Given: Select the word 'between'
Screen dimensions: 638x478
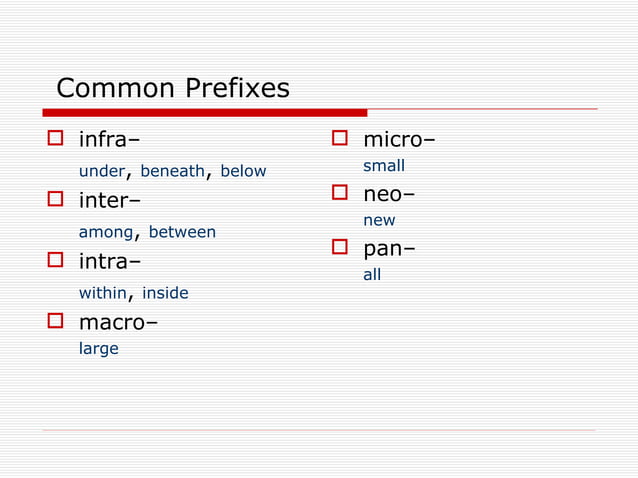Looking at the screenshot, I should [182, 232].
